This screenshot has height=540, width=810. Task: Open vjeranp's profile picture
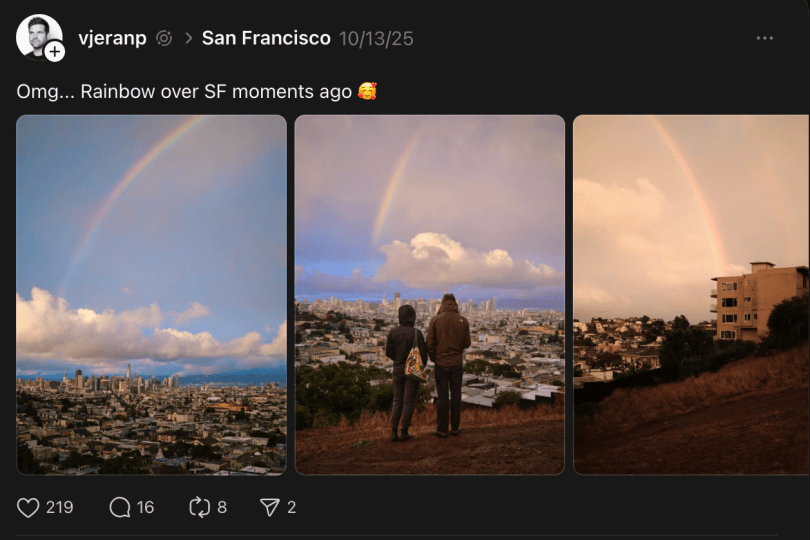36,34
